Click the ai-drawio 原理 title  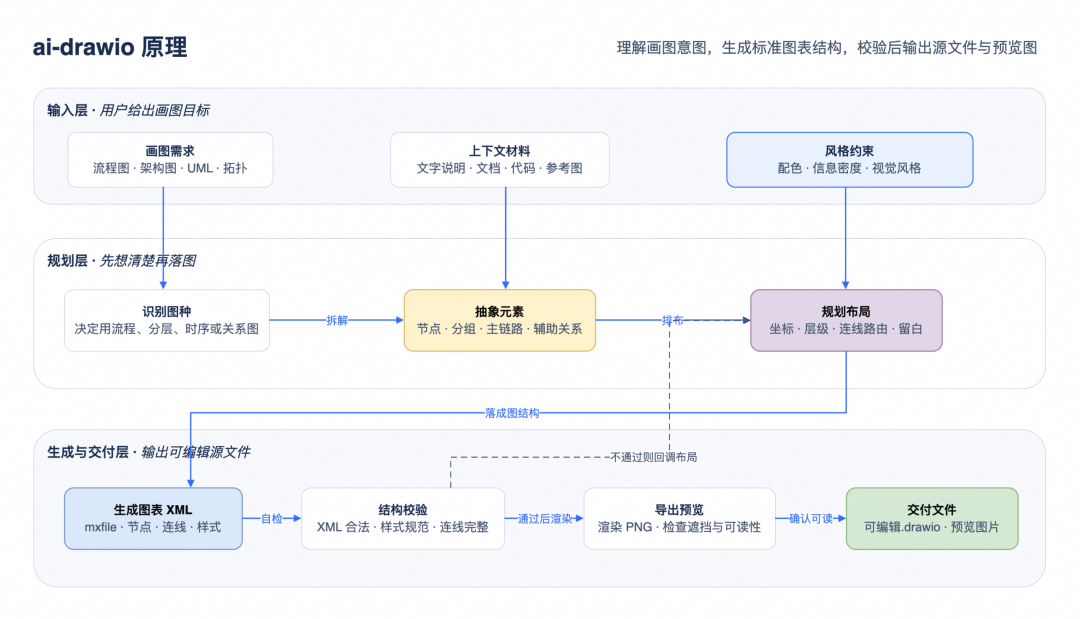click(110, 47)
